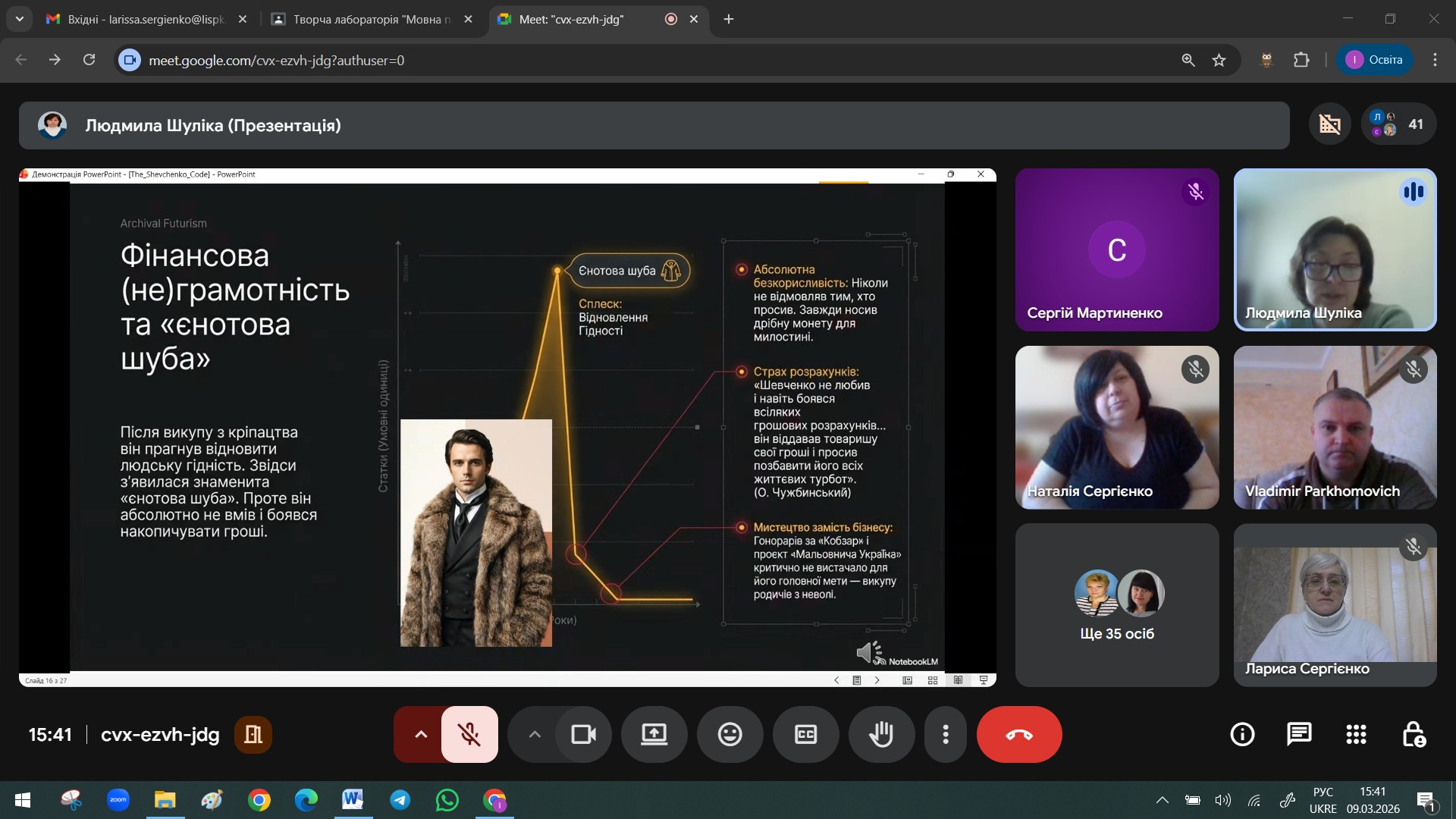Viewport: 1456px width, 819px height.
Task: Unmute the microphone
Action: click(x=469, y=734)
